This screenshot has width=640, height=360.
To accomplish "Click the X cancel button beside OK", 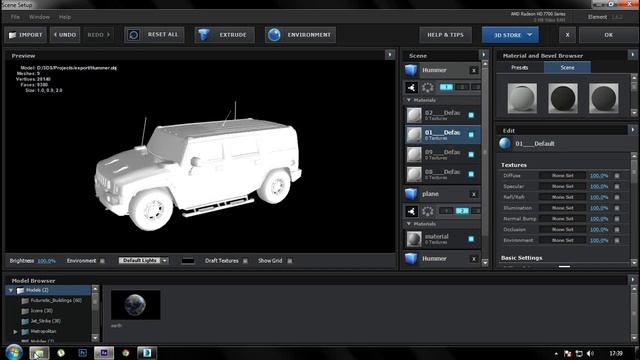I will coord(567,35).
